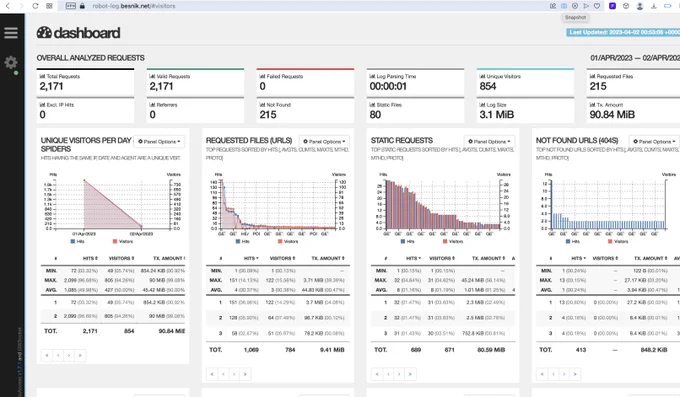
Task: Go to last page of Static Requests table
Action: coord(410,374)
